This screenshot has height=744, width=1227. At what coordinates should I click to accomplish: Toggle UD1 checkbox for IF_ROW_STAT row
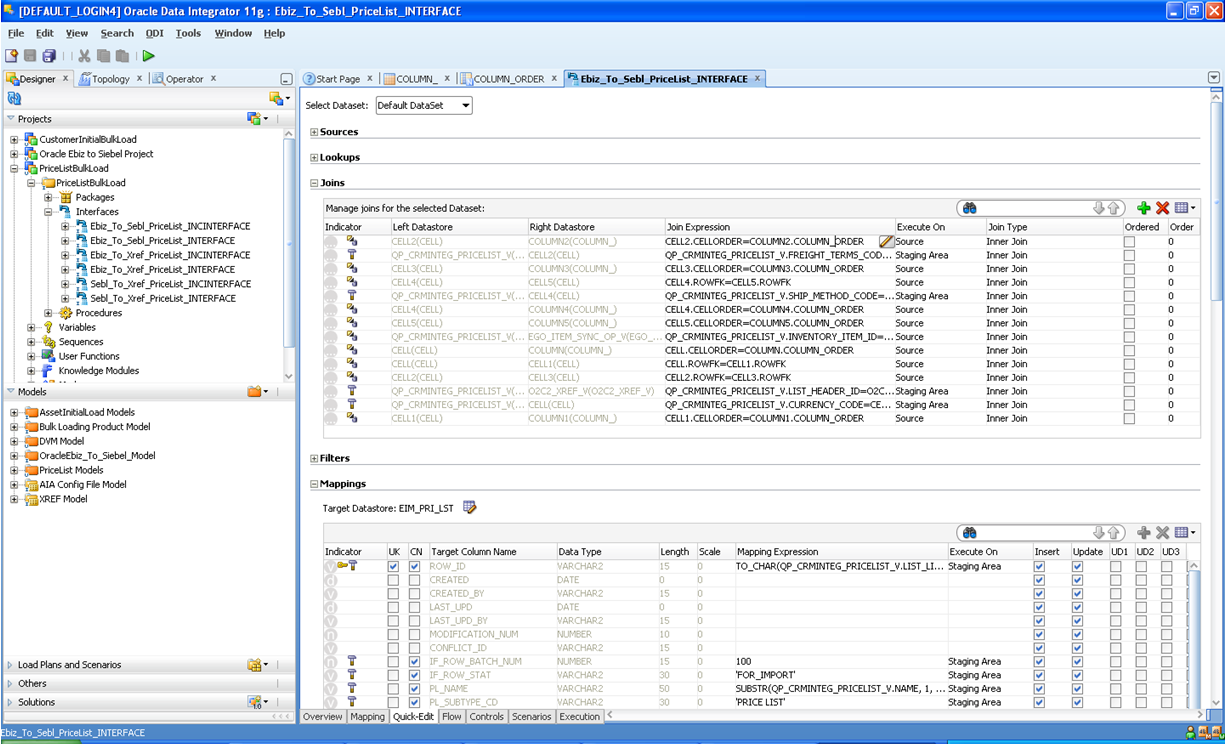point(1115,675)
